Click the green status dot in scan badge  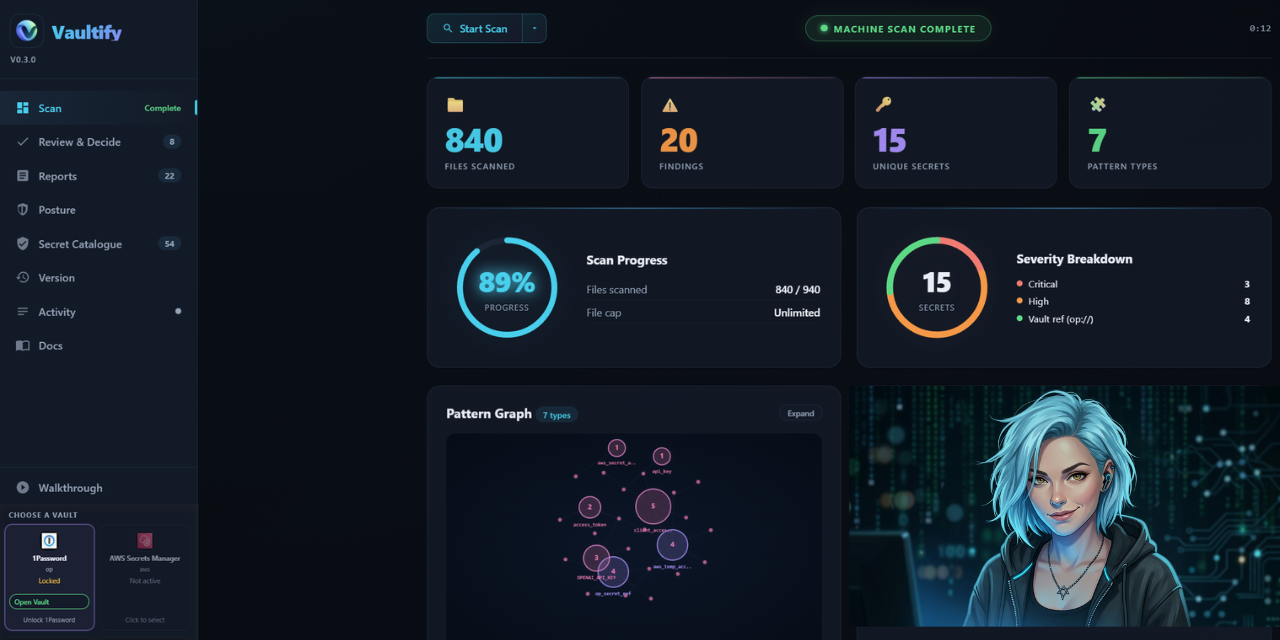[x=824, y=28]
